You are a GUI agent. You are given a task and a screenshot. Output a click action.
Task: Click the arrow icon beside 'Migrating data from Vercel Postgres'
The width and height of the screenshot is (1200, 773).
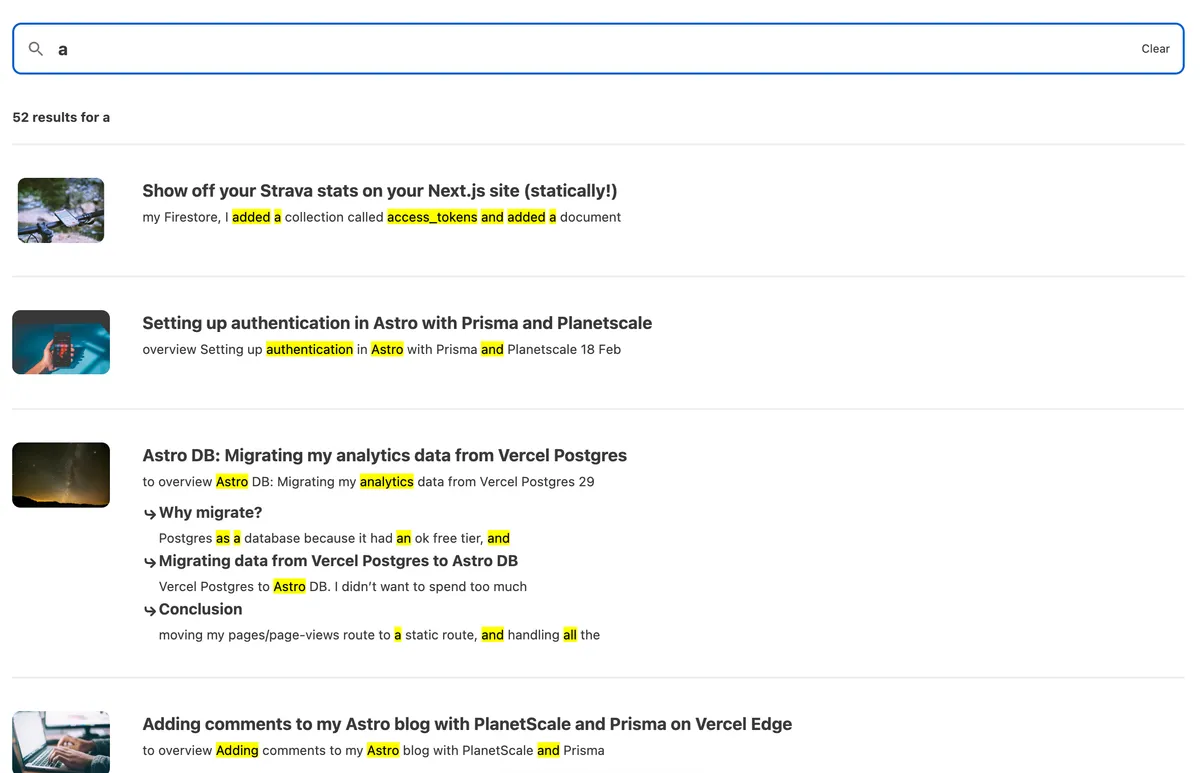click(149, 561)
